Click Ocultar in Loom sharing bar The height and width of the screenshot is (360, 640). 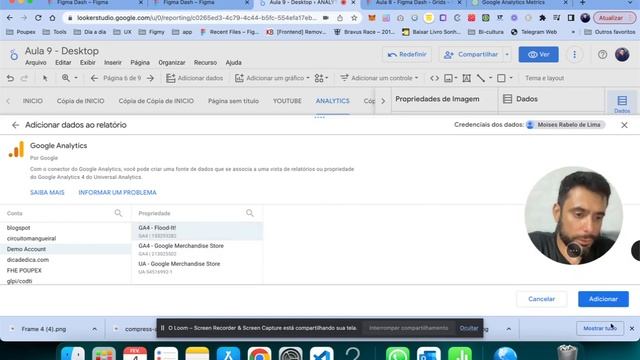pos(469,328)
